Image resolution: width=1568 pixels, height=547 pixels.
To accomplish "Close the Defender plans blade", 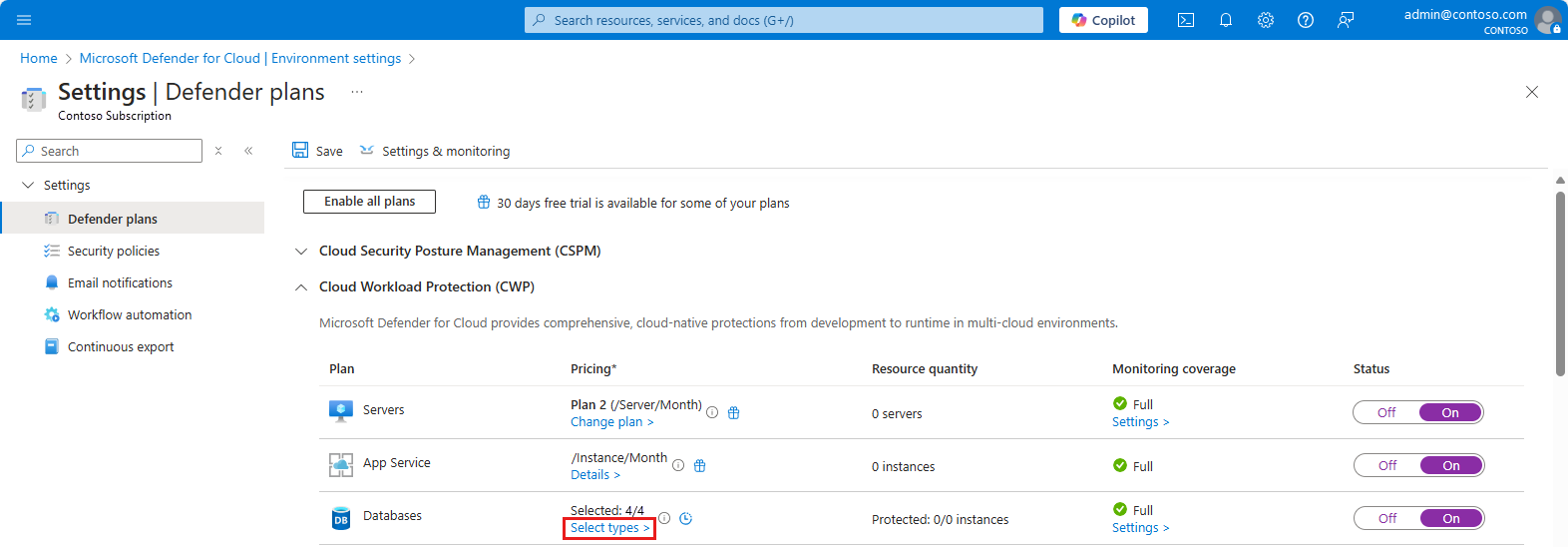I will tap(1532, 92).
